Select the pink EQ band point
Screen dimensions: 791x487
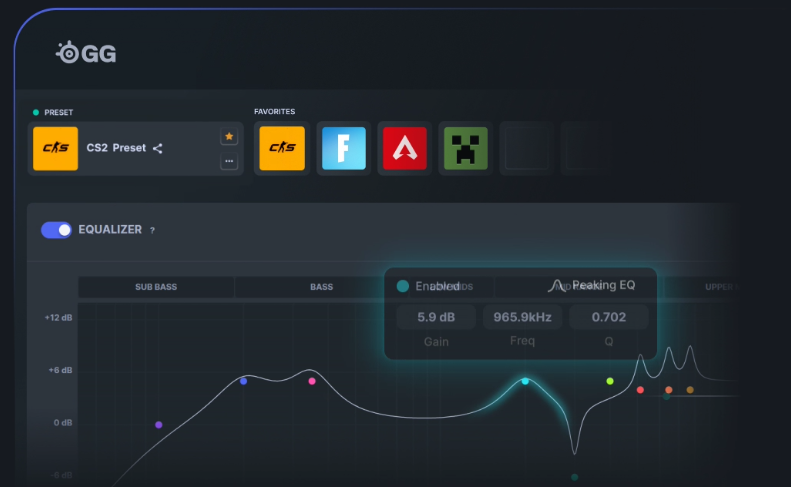click(x=312, y=381)
